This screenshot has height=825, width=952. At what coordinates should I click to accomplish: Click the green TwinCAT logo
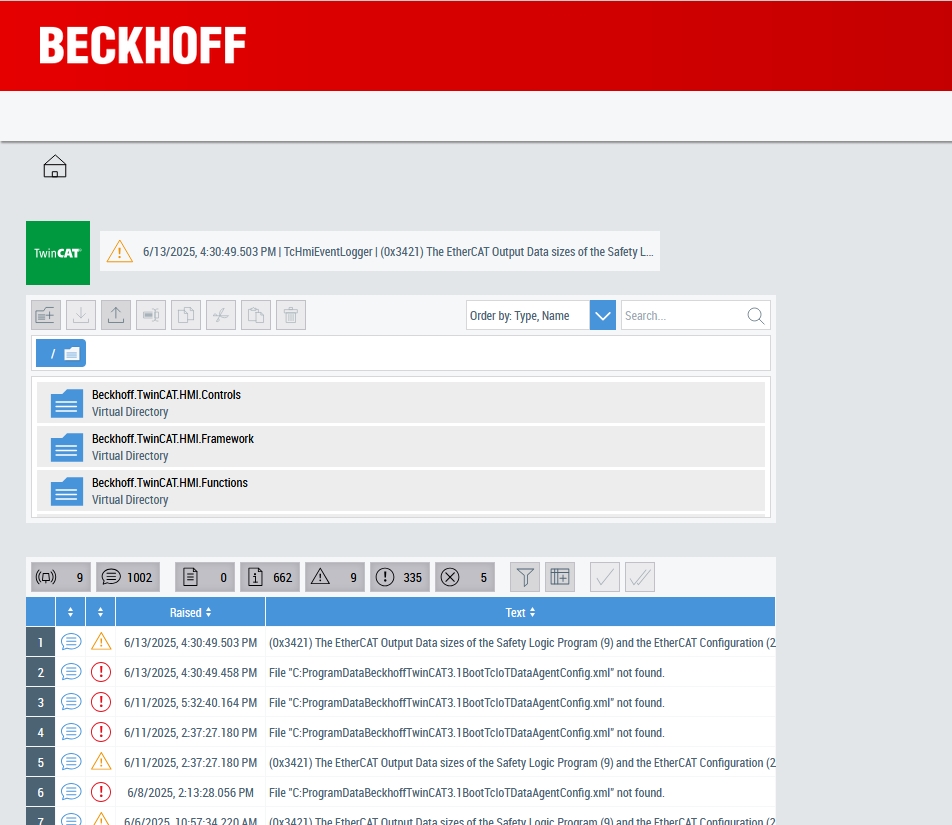pos(58,253)
